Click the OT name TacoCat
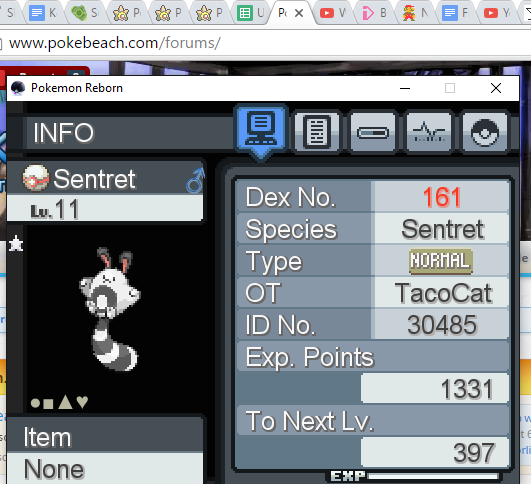The width and height of the screenshot is (531, 484). pos(443,293)
